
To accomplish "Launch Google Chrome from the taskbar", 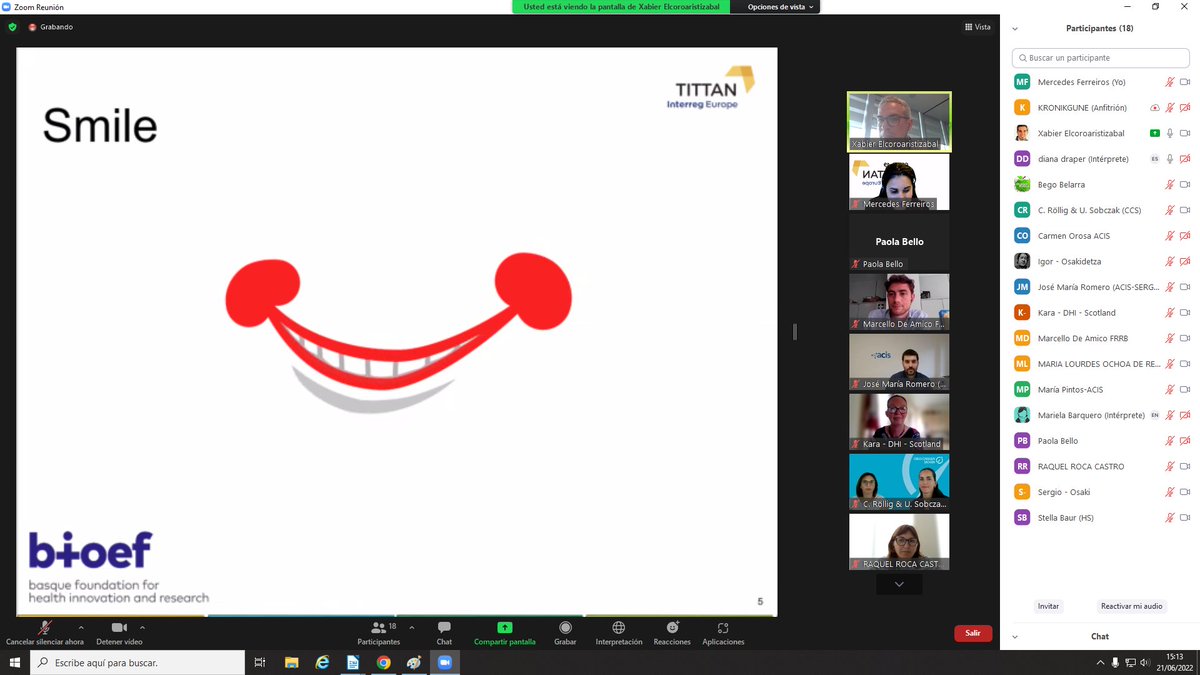I will (x=384, y=662).
